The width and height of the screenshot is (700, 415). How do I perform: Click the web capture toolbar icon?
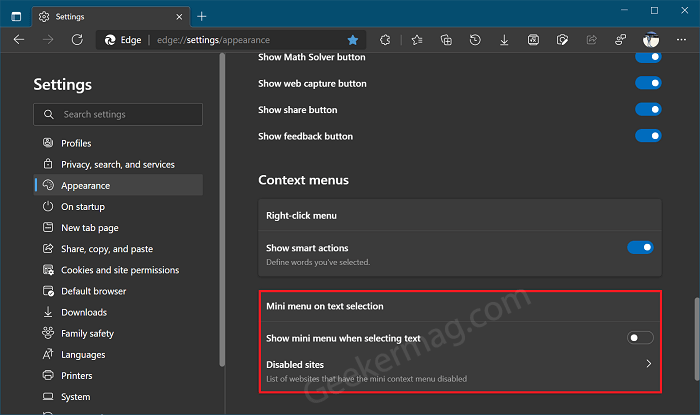(x=562, y=40)
